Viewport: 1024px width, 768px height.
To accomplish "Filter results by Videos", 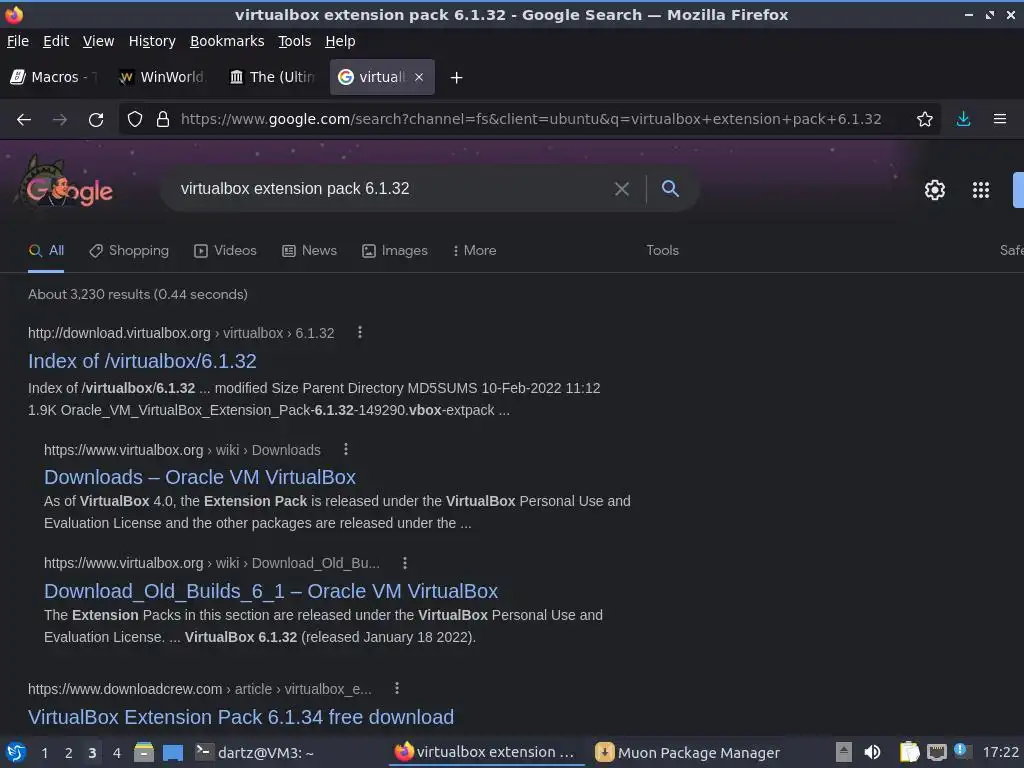I will [225, 251].
